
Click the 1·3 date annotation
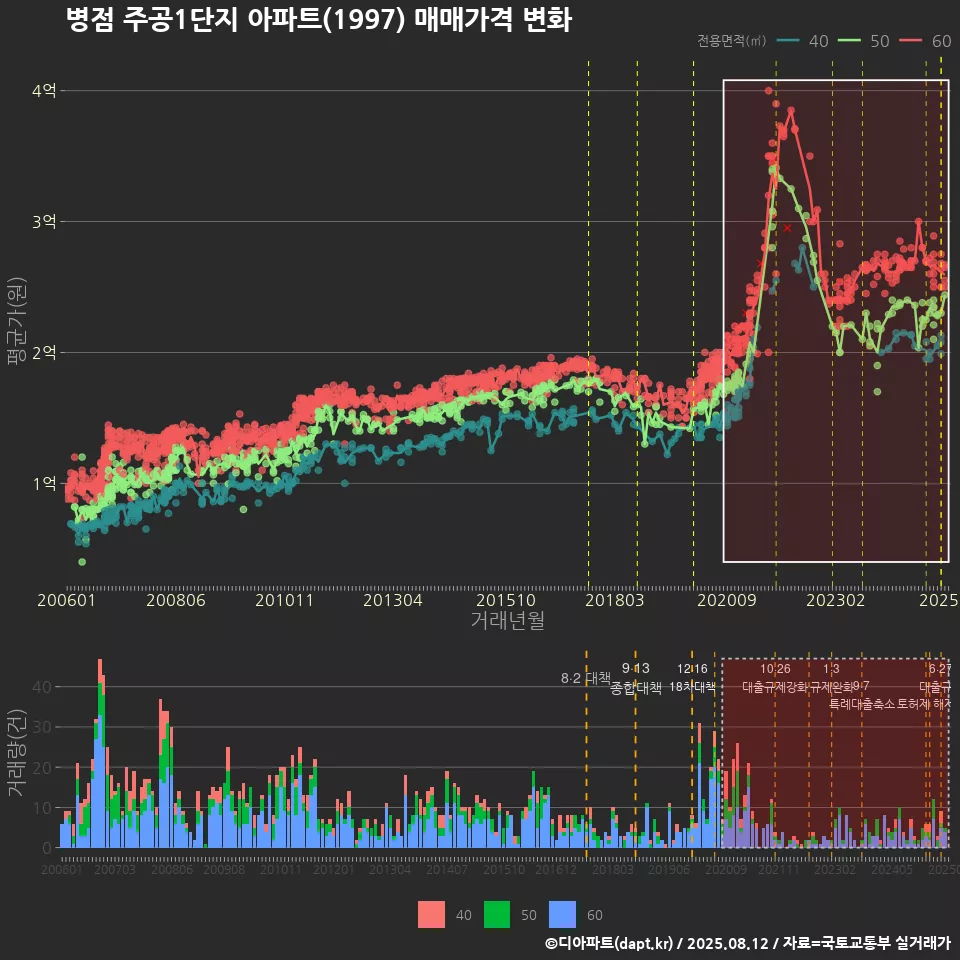(831, 669)
